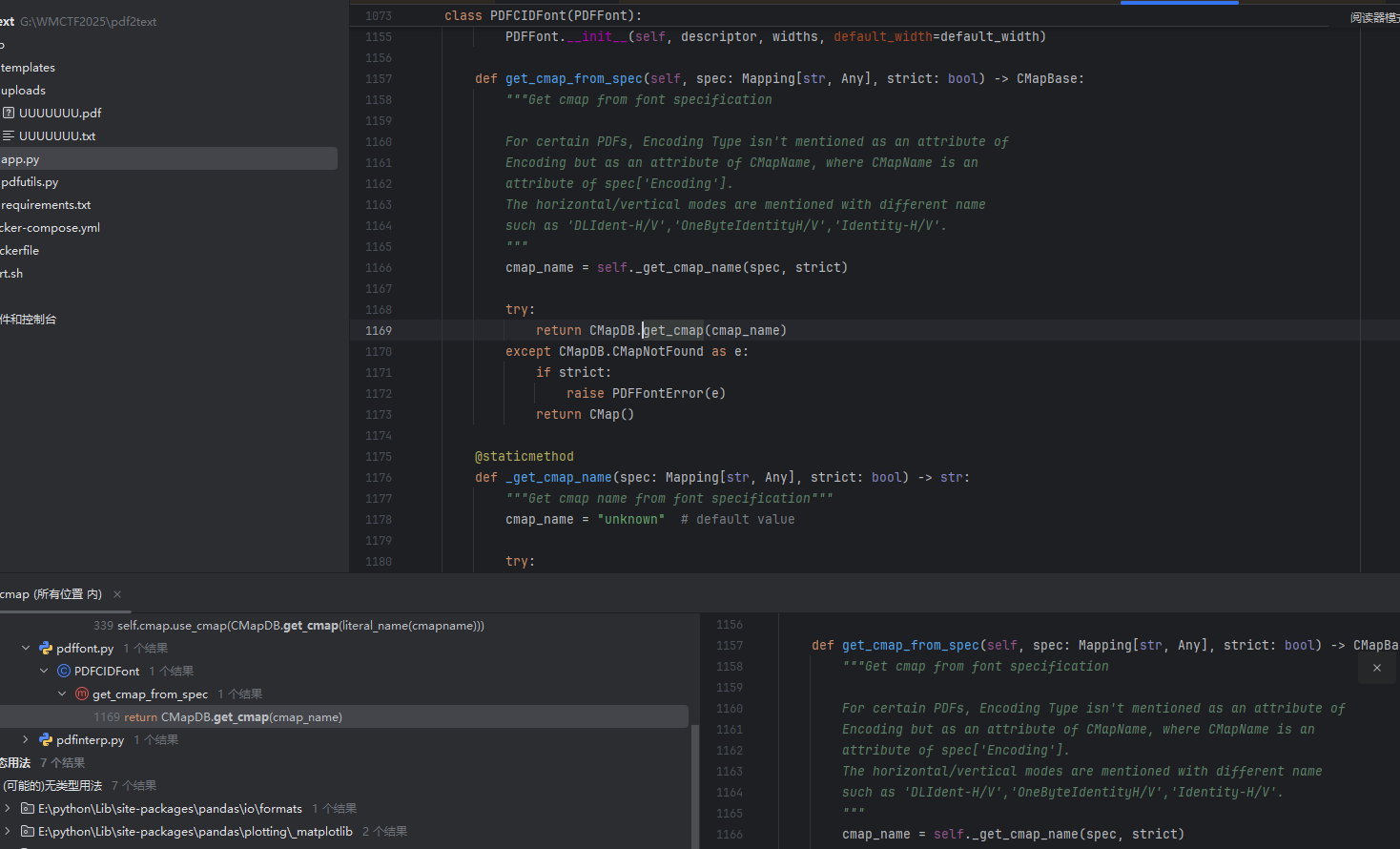The height and width of the screenshot is (849, 1400).
Task: Expand the pandas\plotting\_matplotlib results folder
Action: point(8,831)
